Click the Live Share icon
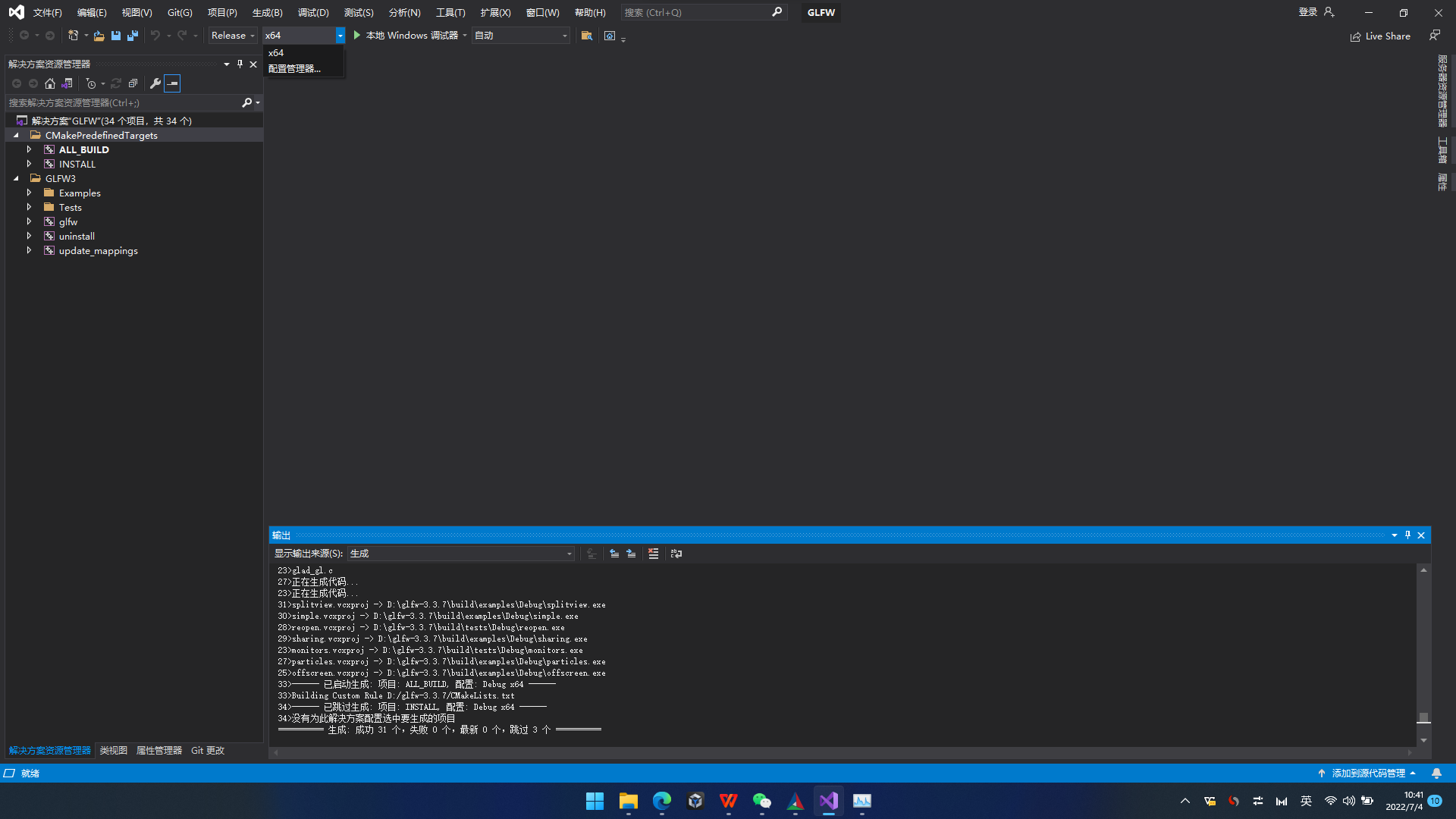The image size is (1456, 819). point(1355,36)
